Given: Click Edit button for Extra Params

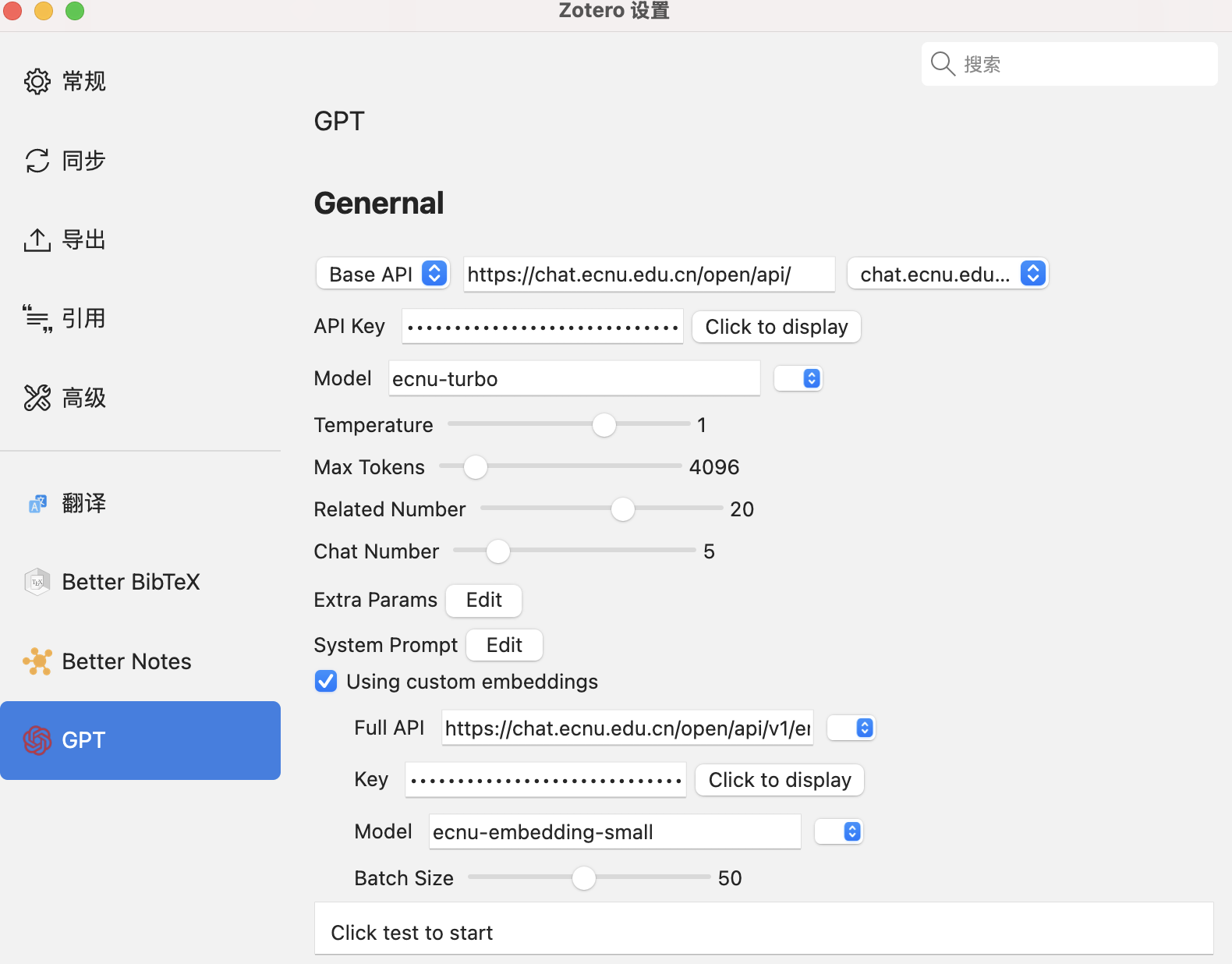Looking at the screenshot, I should click(483, 601).
